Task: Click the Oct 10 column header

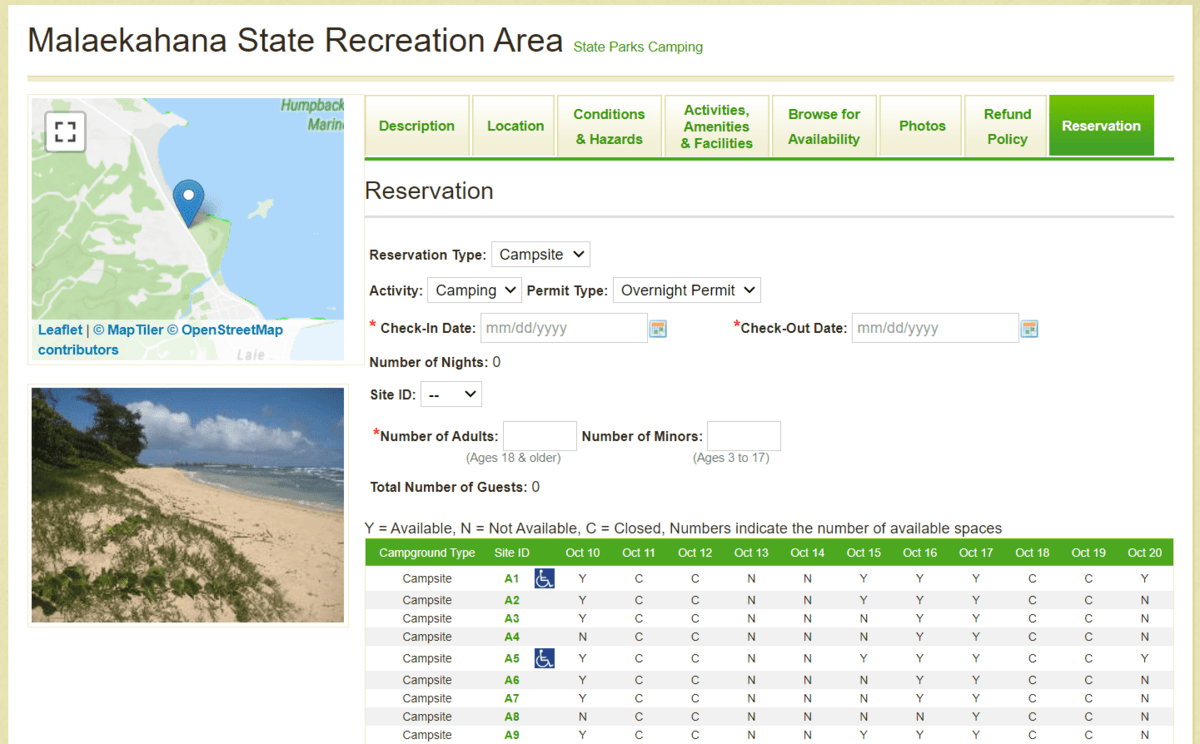Action: coord(583,553)
